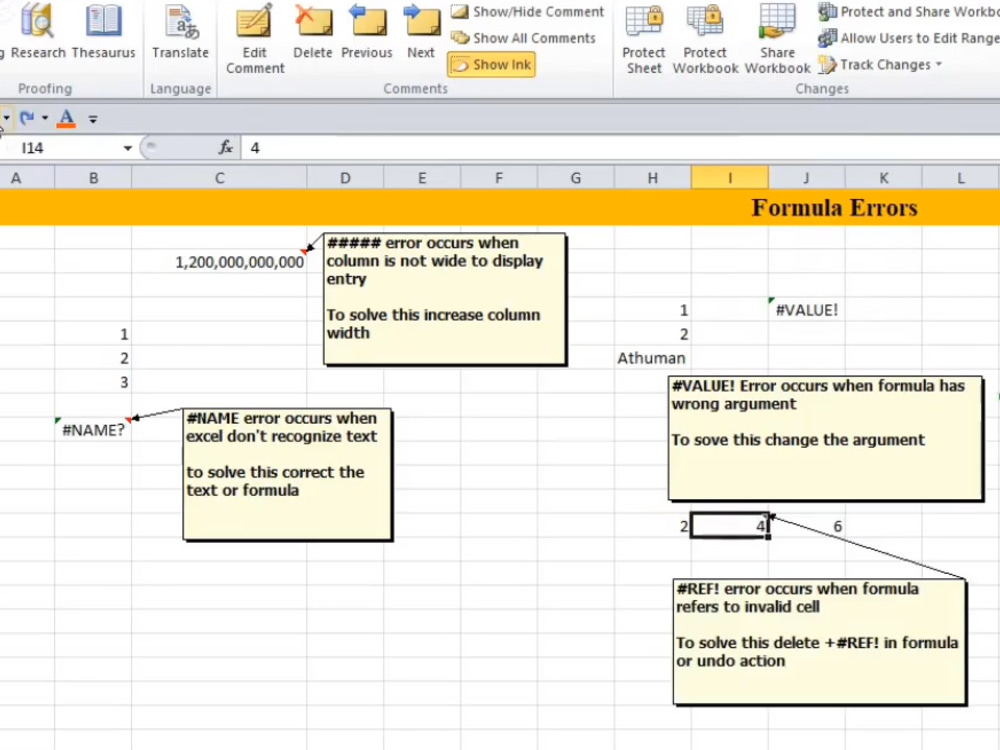Click the #VALUE! error comment box
The height and width of the screenshot is (750, 1000).
click(825, 438)
